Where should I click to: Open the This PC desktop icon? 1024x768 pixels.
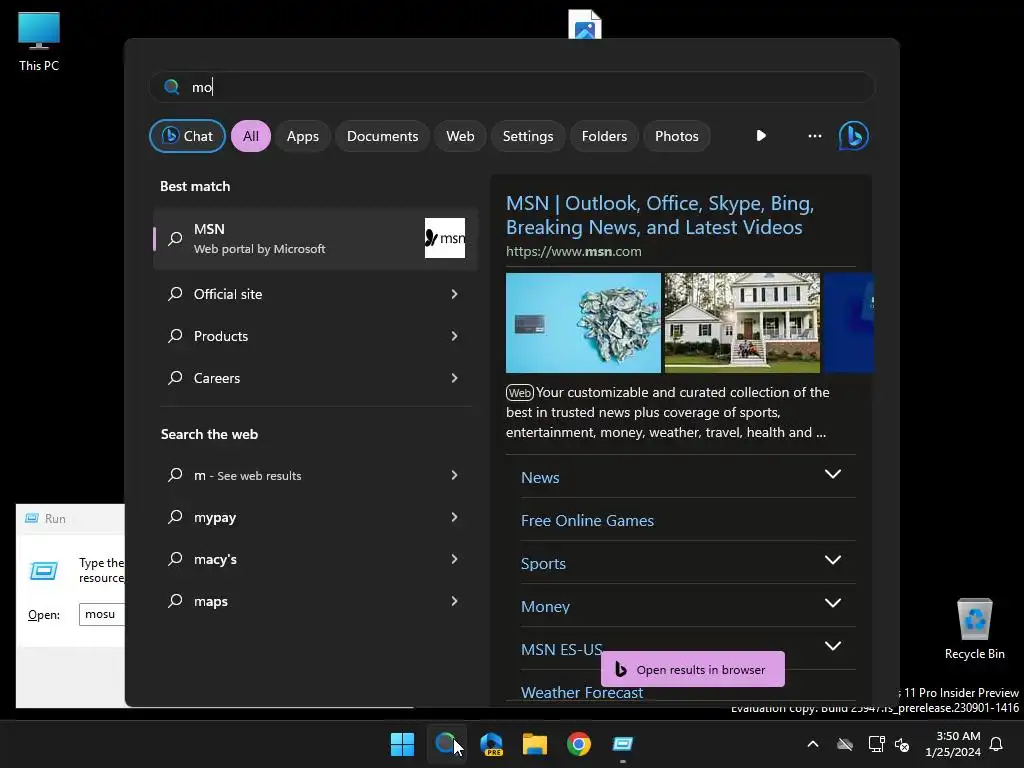point(39,41)
